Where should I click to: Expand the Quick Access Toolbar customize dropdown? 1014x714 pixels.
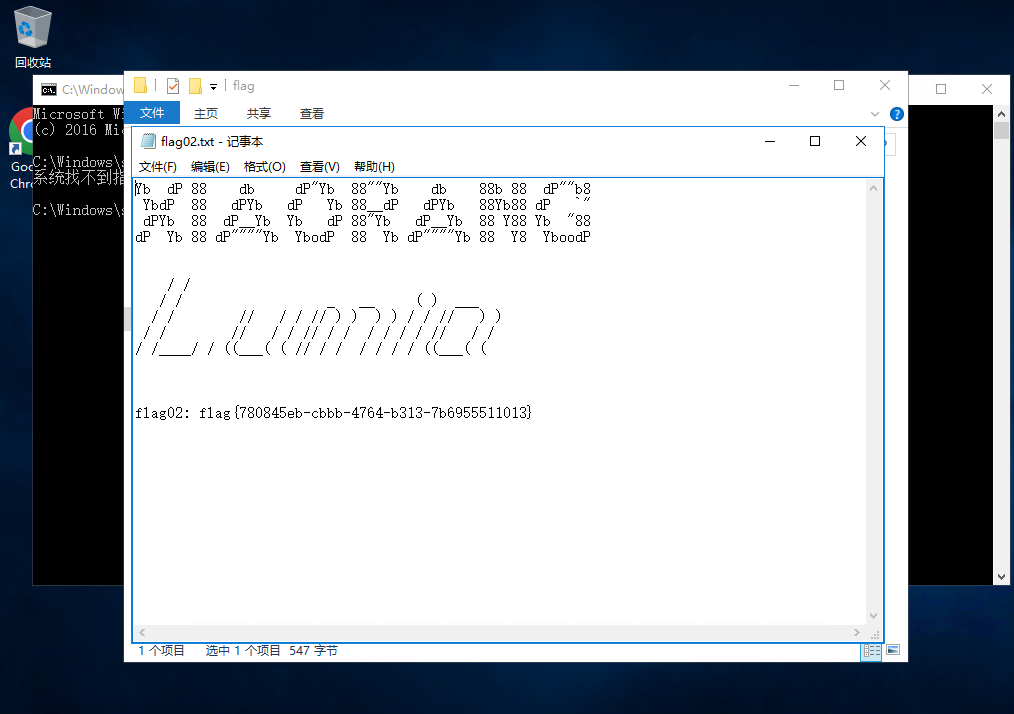click(213, 87)
